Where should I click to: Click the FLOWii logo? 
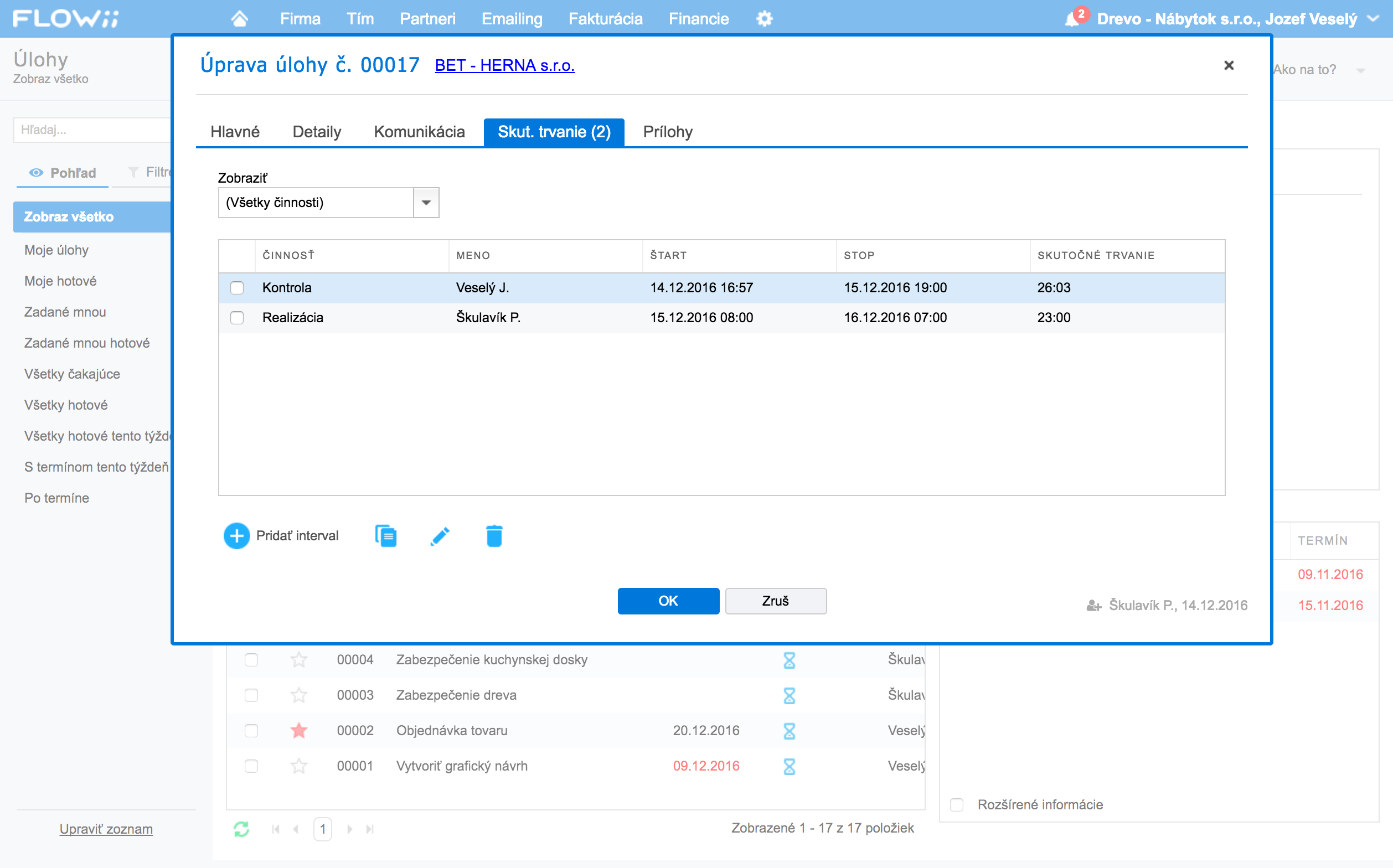point(66,19)
